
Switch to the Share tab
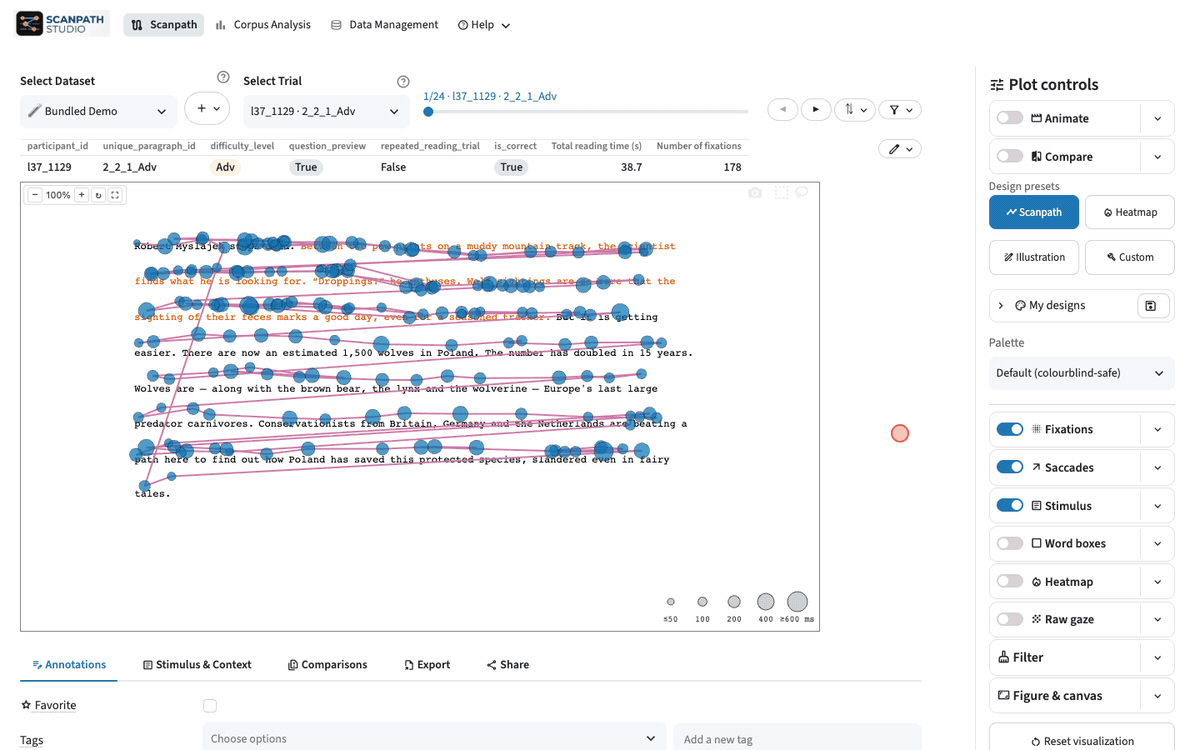click(x=508, y=664)
